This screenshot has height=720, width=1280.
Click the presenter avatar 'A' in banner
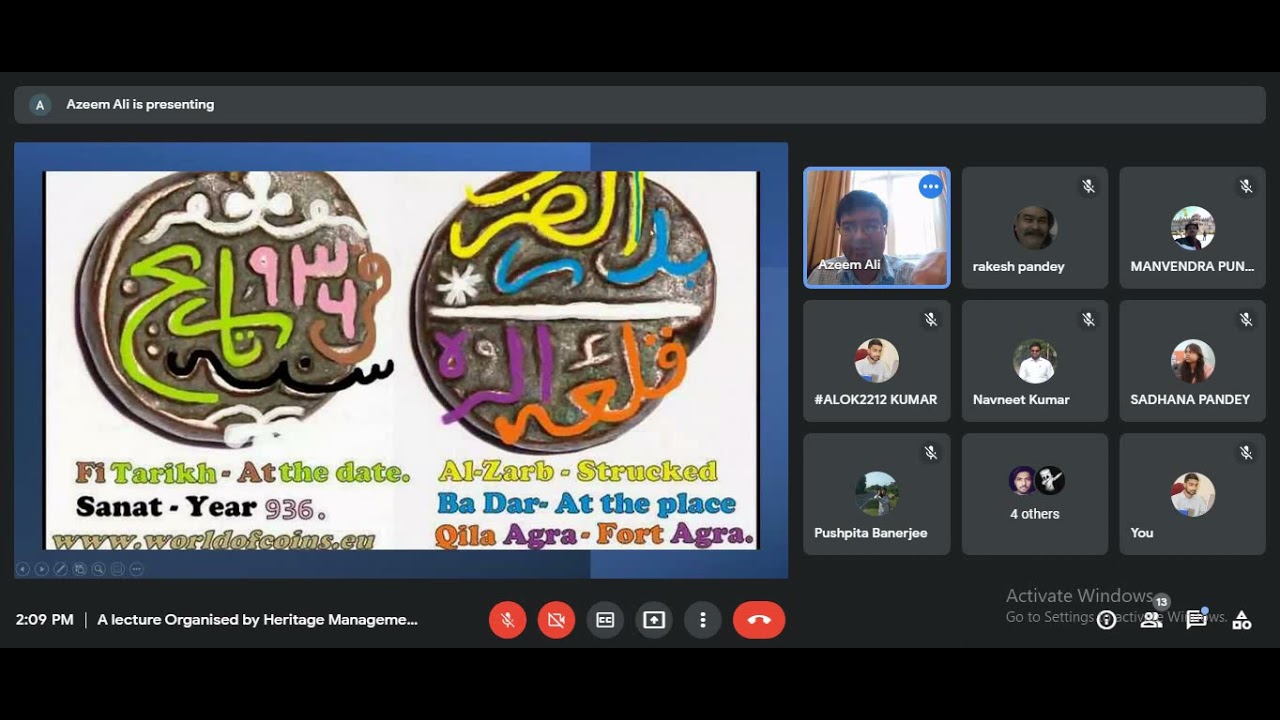(40, 104)
